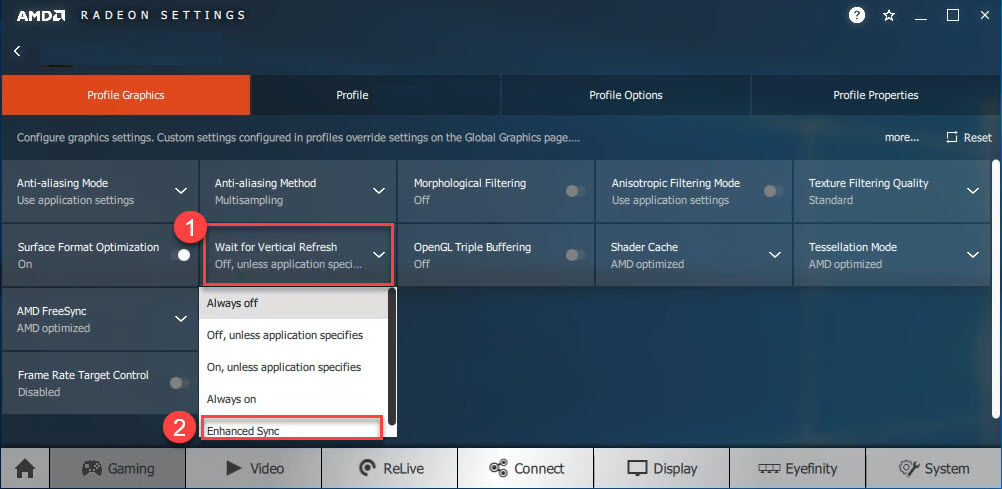Image resolution: width=1002 pixels, height=489 pixels.
Task: Open the ReLive section
Action: [x=389, y=468]
